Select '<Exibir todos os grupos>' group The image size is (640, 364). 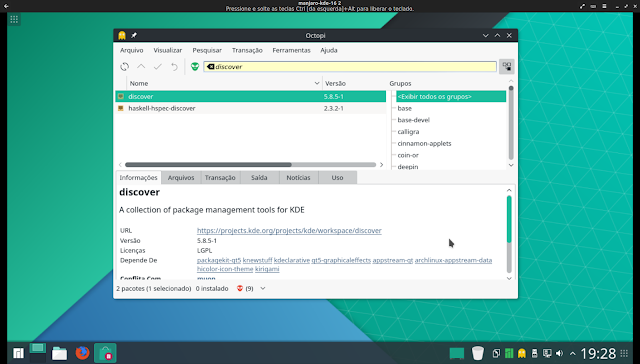(451, 97)
